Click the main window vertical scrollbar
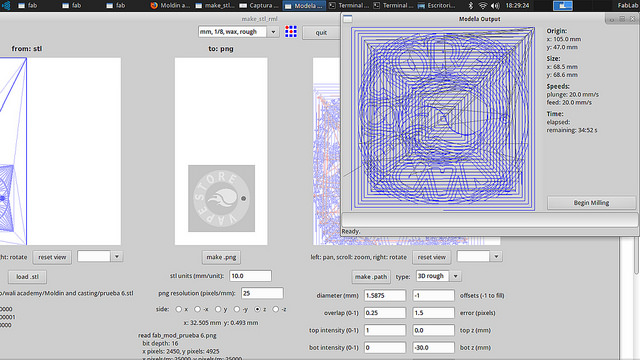Viewport: 640px width, 360px height. pyautogui.click(x=636, y=255)
